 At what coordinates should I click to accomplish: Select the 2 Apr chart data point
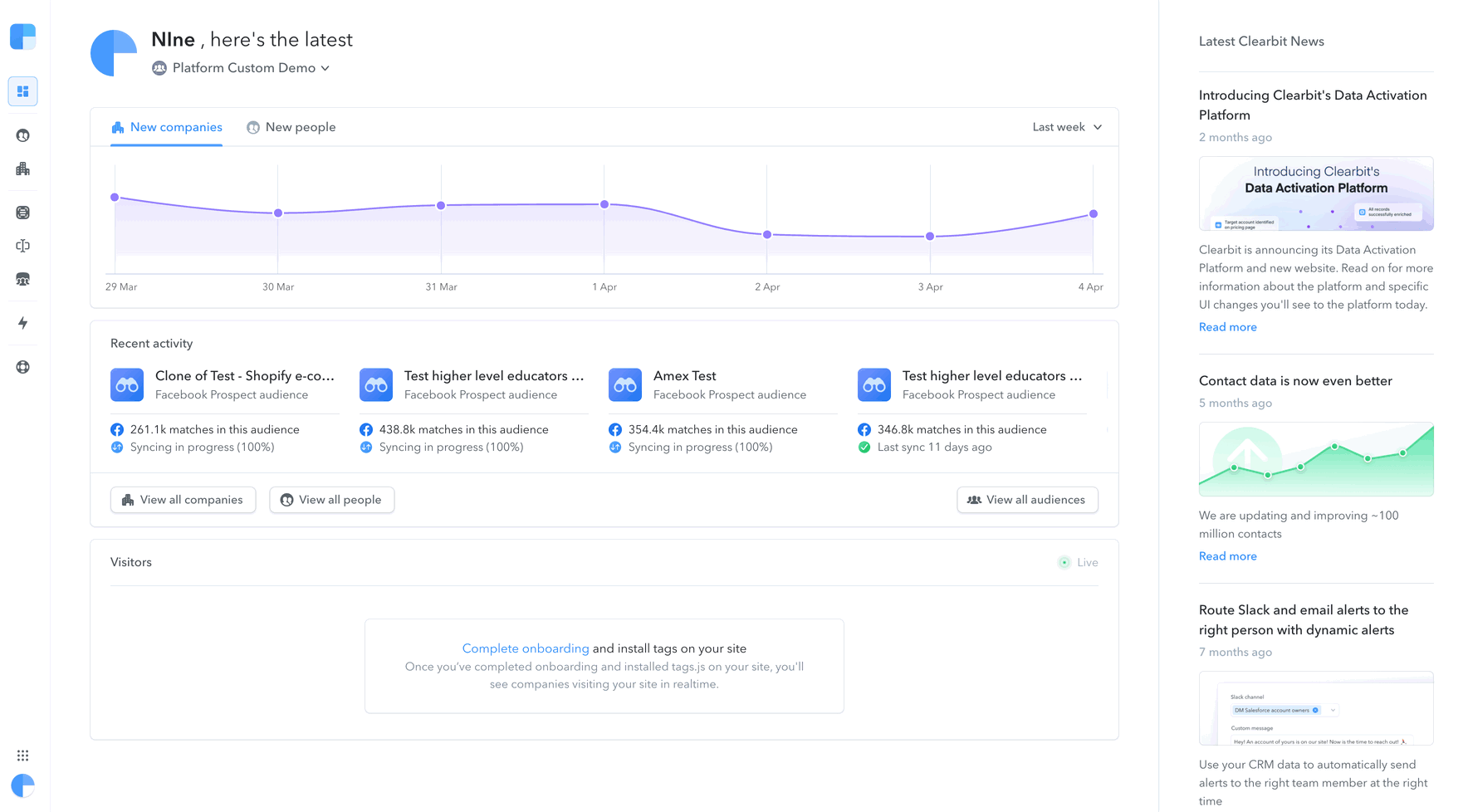pyautogui.click(x=767, y=235)
